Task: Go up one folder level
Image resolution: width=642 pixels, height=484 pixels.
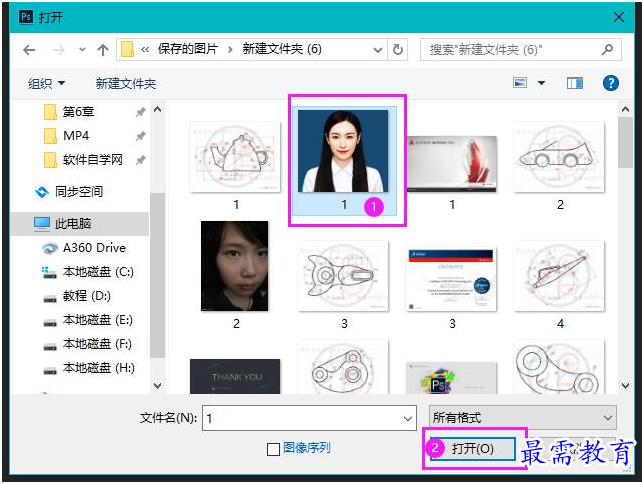Action: tap(103, 50)
